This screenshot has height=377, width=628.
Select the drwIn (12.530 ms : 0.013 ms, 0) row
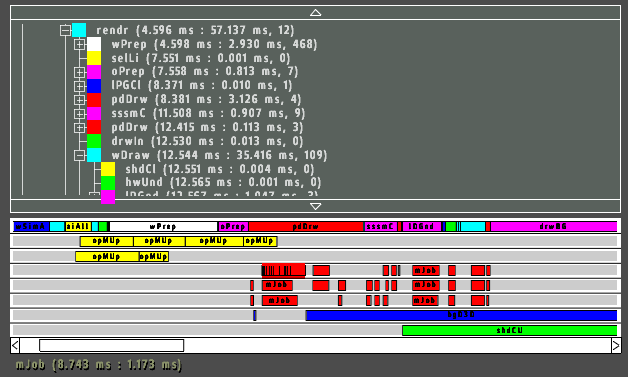click(207, 141)
